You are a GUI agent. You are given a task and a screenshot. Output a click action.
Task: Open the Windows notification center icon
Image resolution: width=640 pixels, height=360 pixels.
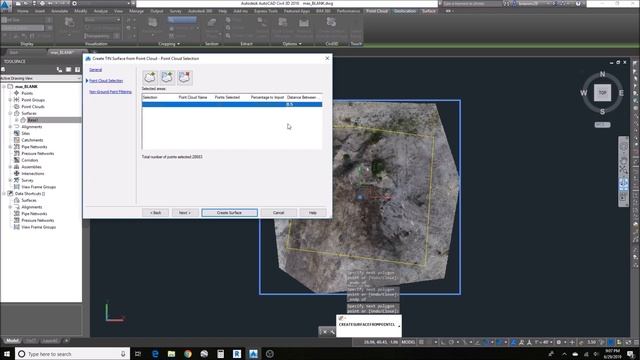(631, 354)
